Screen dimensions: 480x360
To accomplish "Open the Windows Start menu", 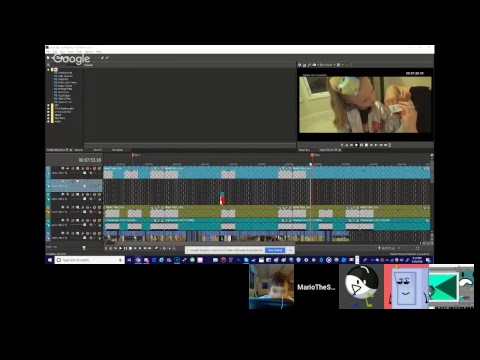I will 50,260.
